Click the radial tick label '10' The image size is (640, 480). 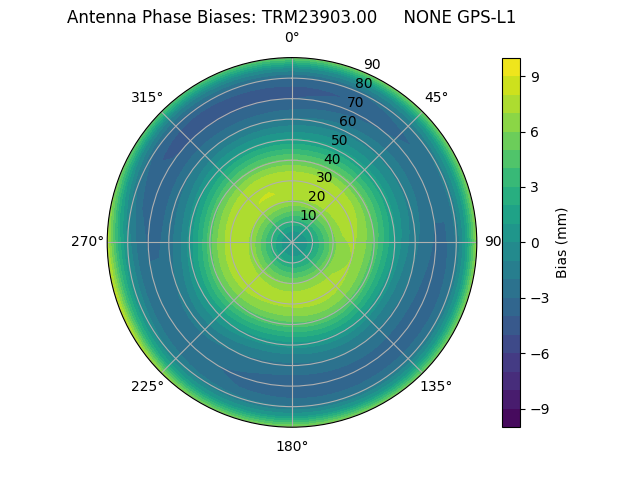point(308,216)
